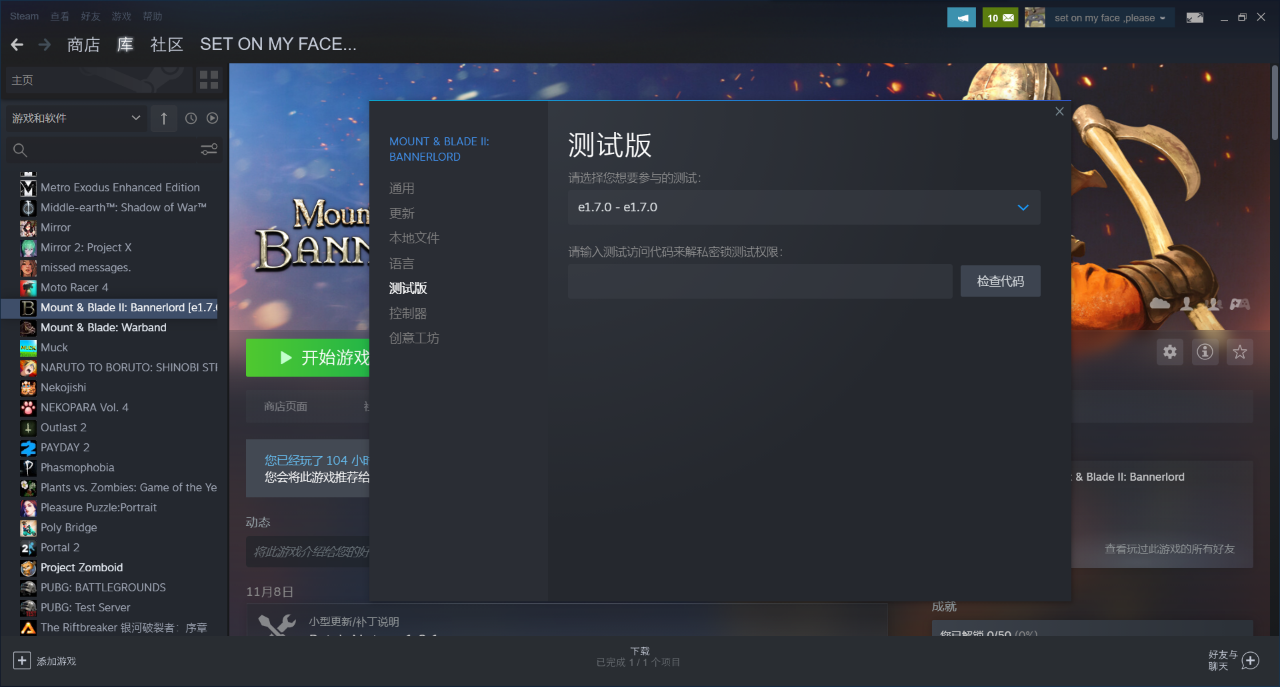Click the Portal 2 game icon
Screen dimensions: 1280x687
pos(28,547)
